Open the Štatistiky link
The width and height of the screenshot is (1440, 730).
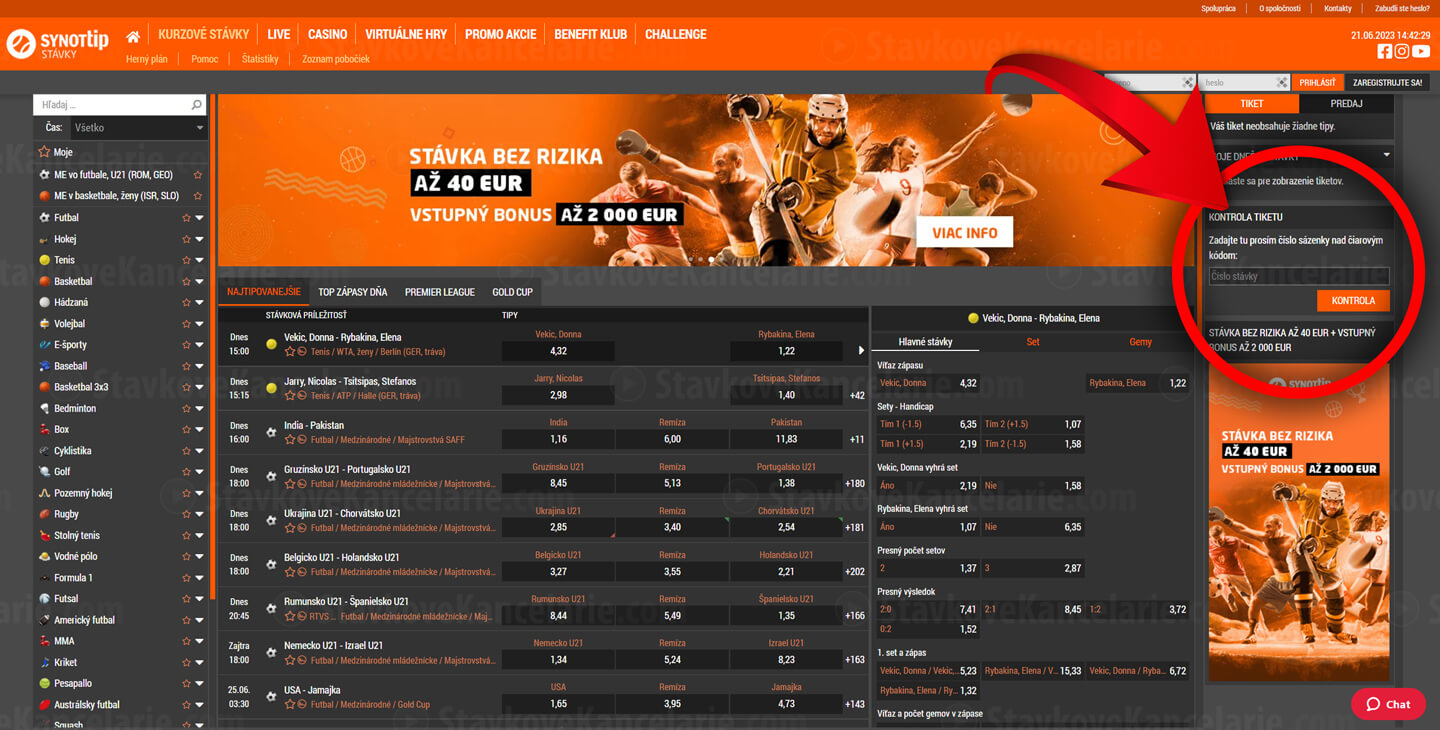tap(260, 59)
